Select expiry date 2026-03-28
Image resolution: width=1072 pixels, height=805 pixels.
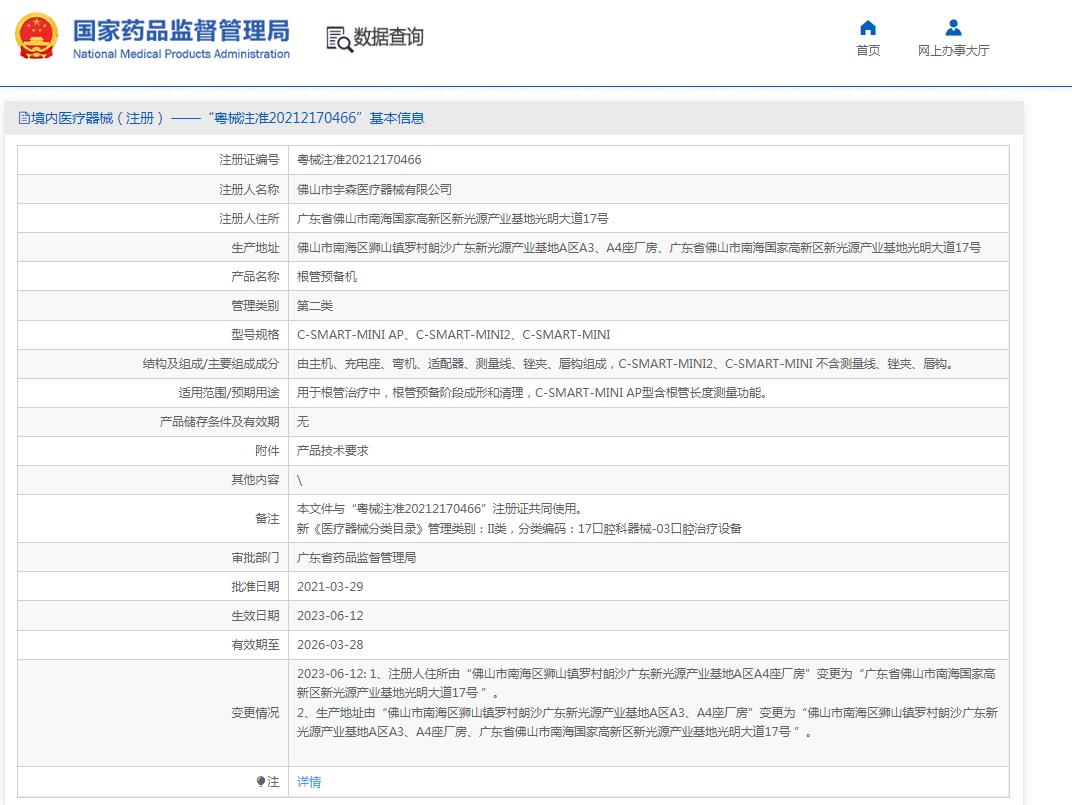[x=330, y=645]
